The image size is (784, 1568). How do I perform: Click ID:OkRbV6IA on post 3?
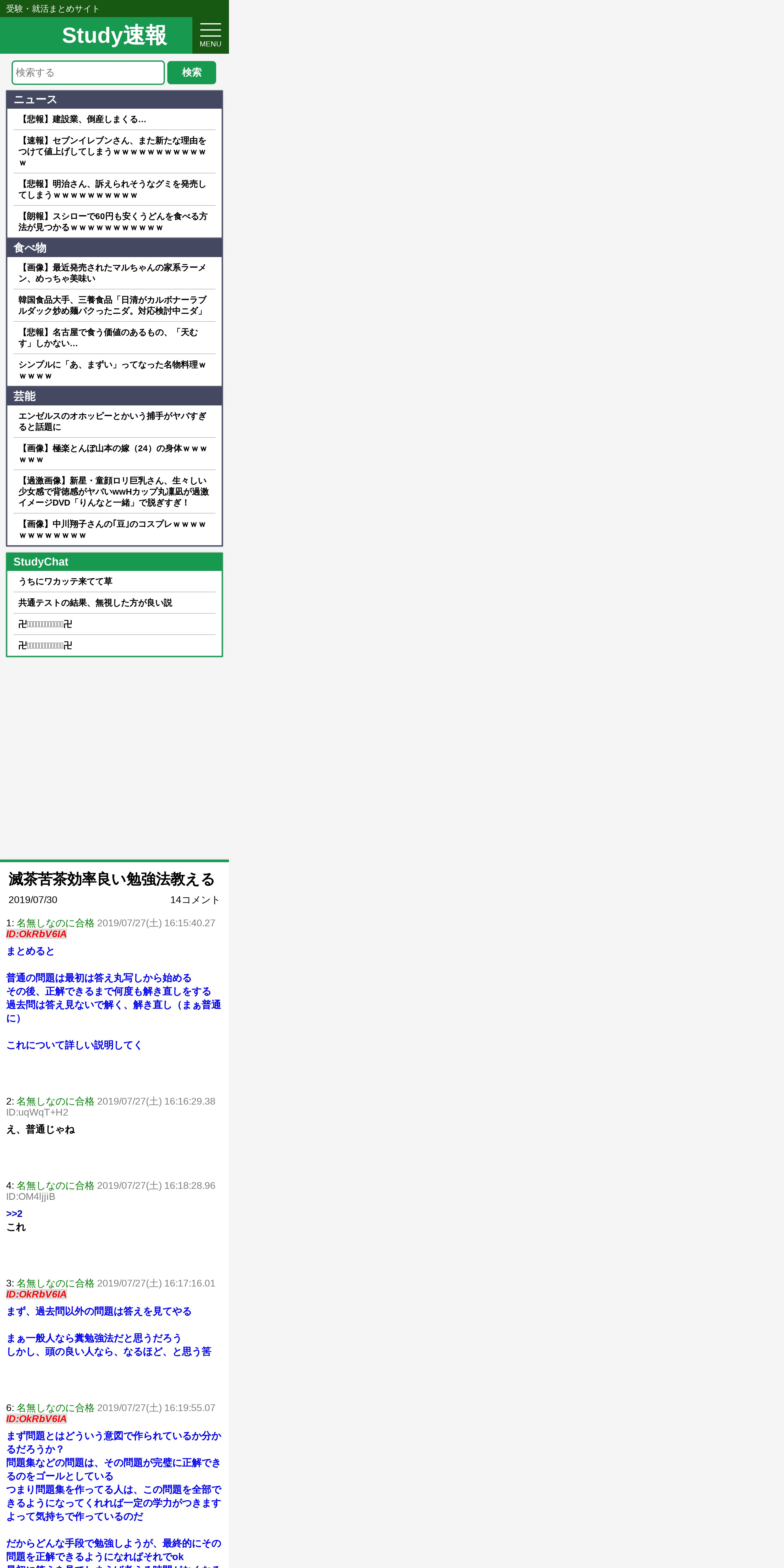(x=36, y=1294)
